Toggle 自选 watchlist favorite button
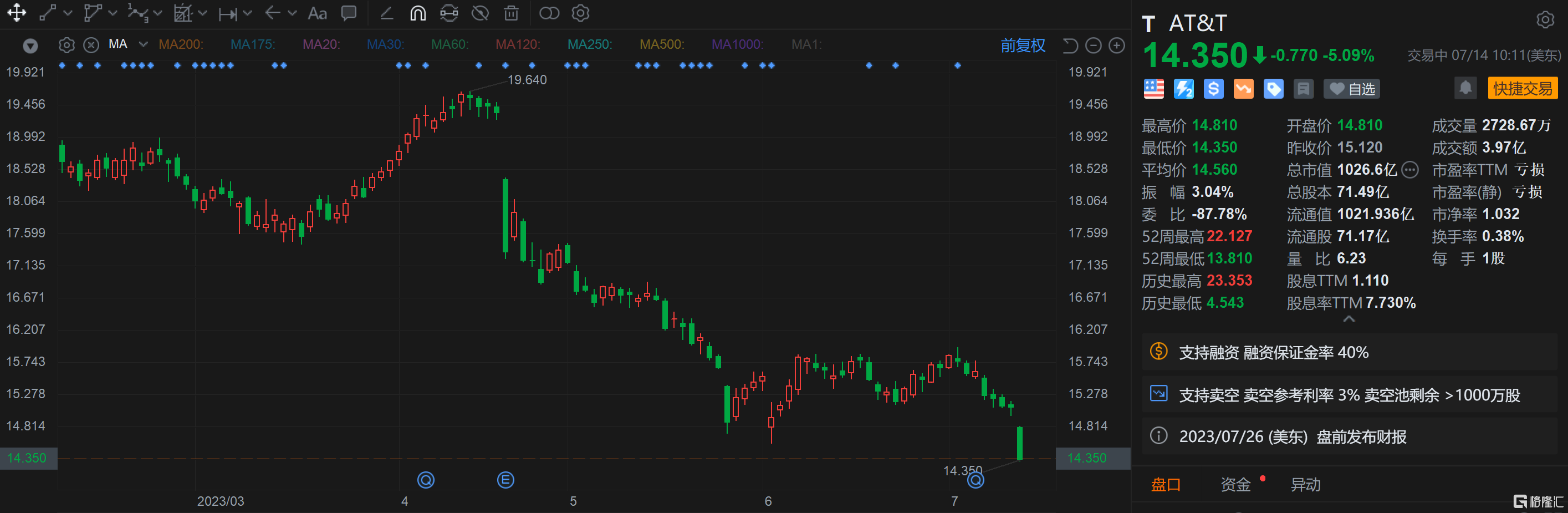Image resolution: width=1568 pixels, height=513 pixels. pyautogui.click(x=1351, y=89)
